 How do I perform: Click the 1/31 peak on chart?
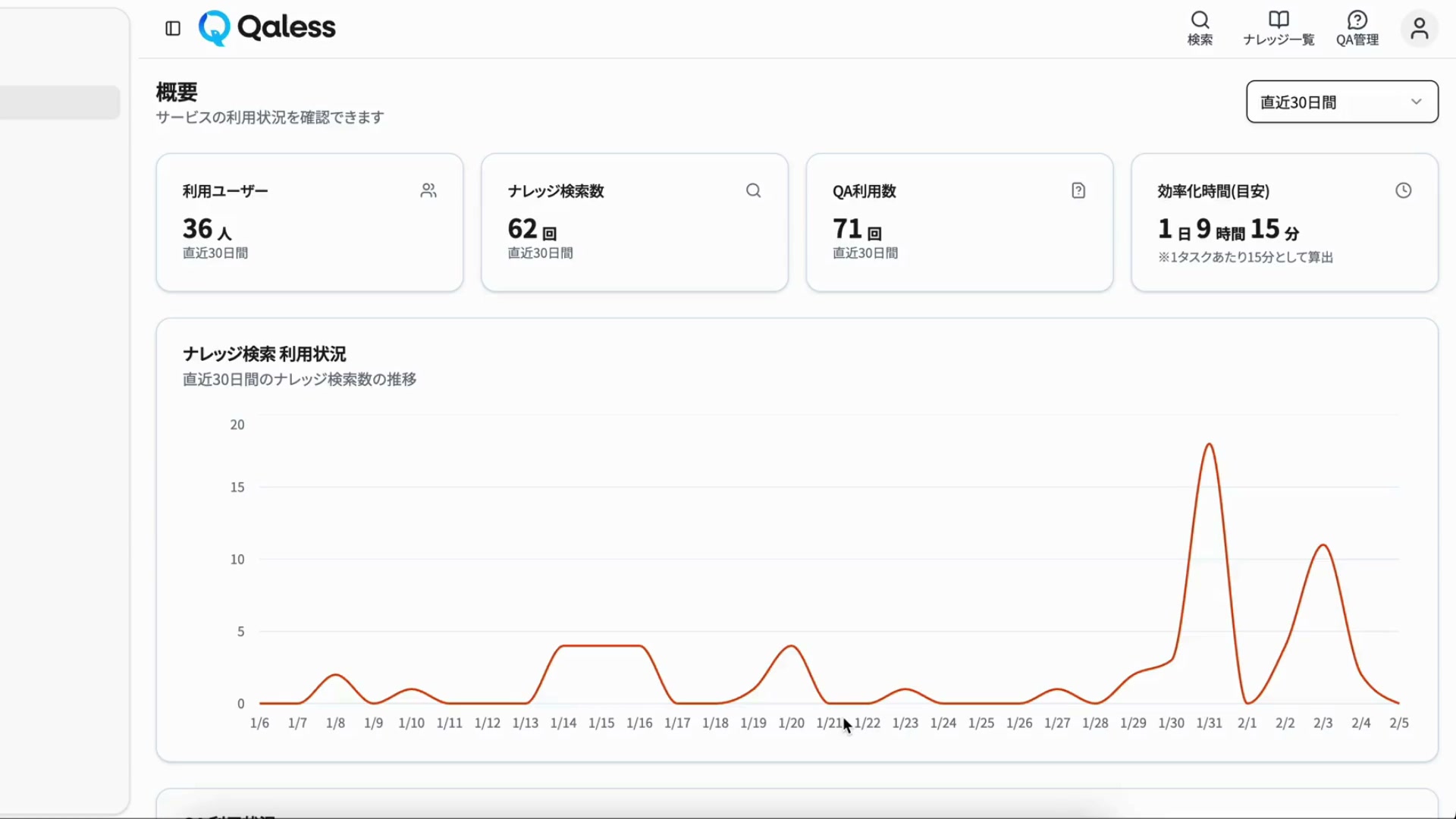[x=1209, y=444]
